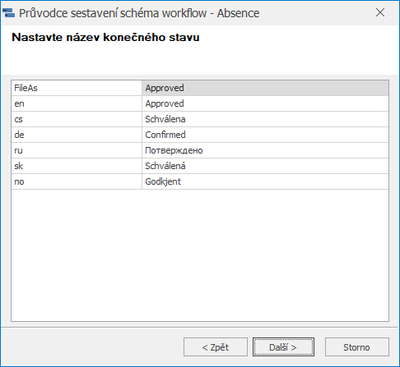Image resolution: width=400 pixels, height=367 pixels.
Task: Edit the Norwegian translation Godkjent
Action: coord(265,182)
